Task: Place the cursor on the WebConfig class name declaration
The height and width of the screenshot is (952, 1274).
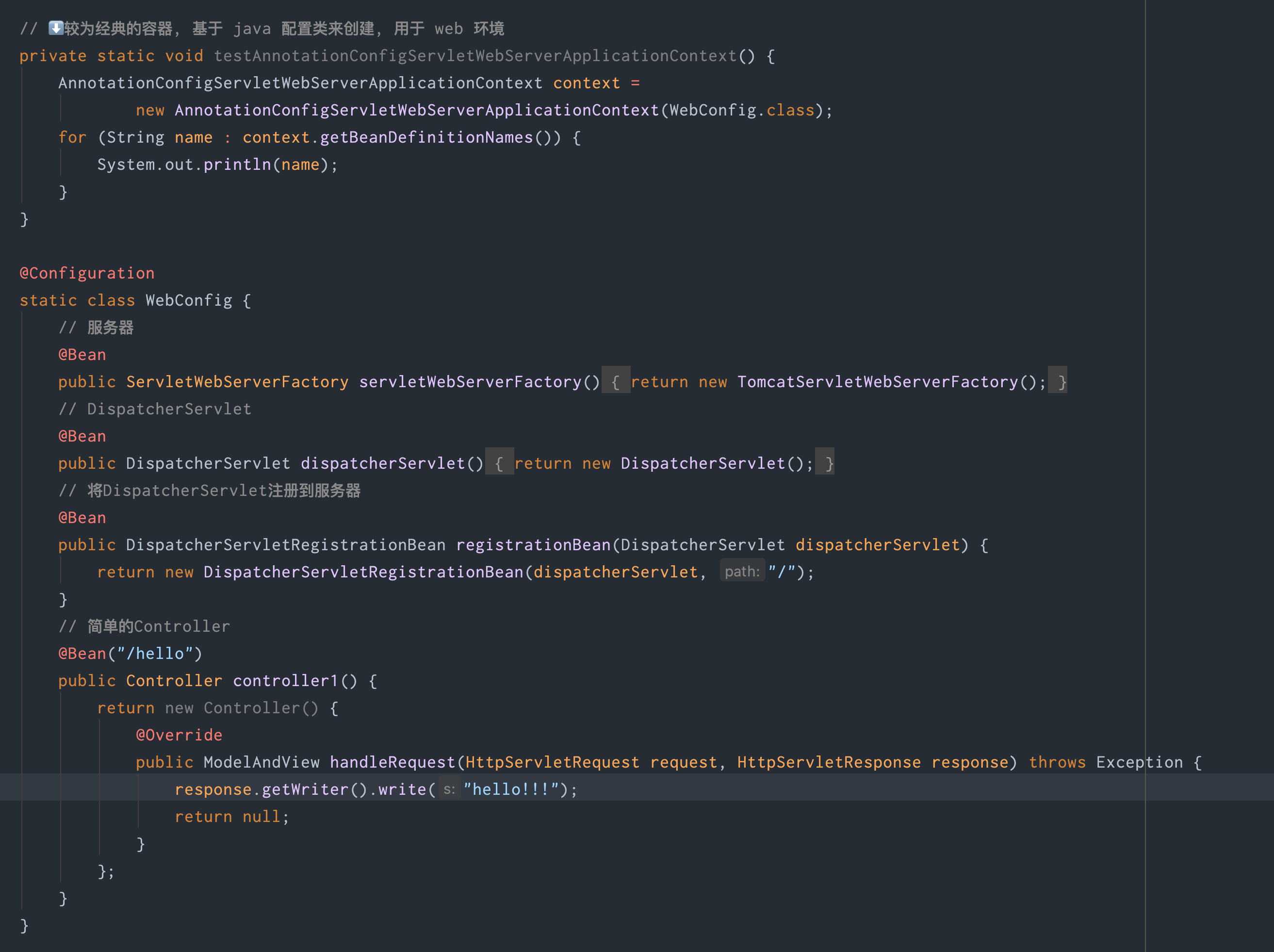Action: pos(188,300)
